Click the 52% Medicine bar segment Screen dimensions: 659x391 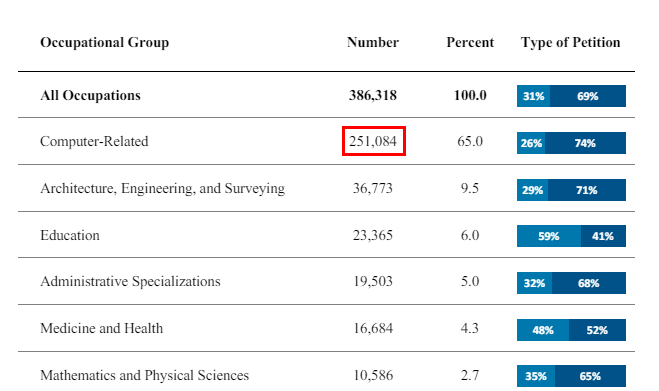pos(597,330)
